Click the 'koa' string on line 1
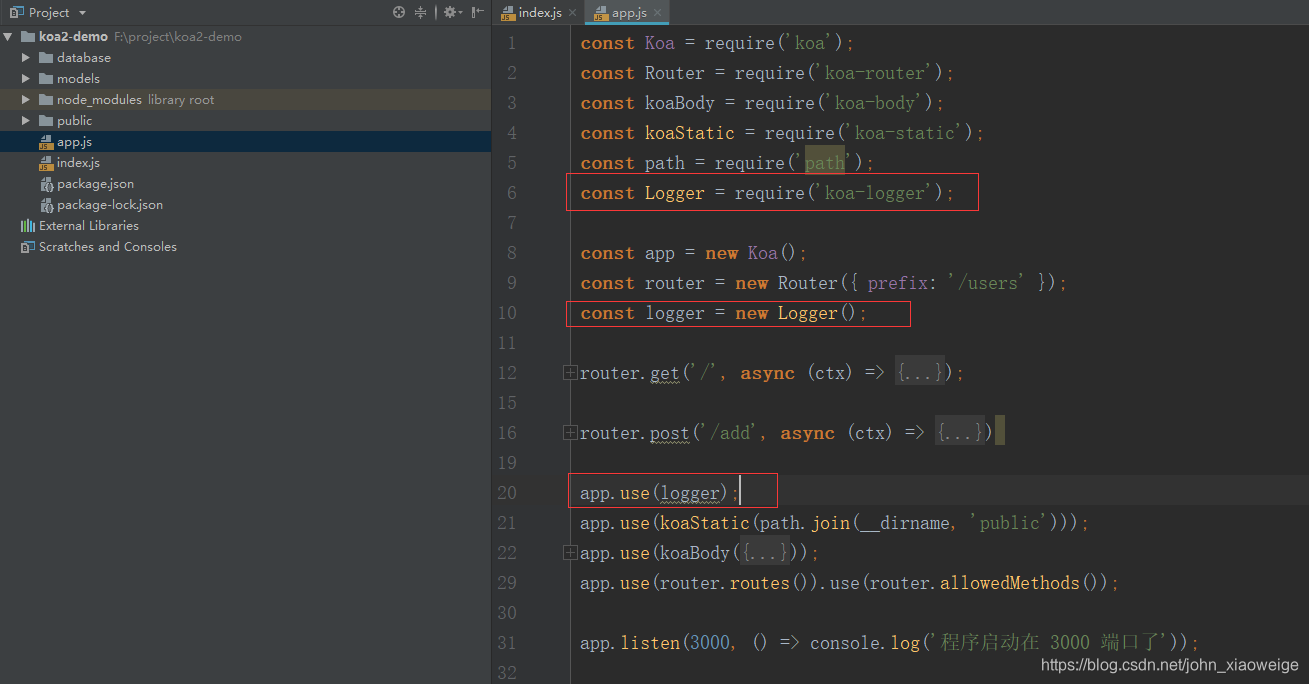Image resolution: width=1309 pixels, height=684 pixels. coord(810,43)
